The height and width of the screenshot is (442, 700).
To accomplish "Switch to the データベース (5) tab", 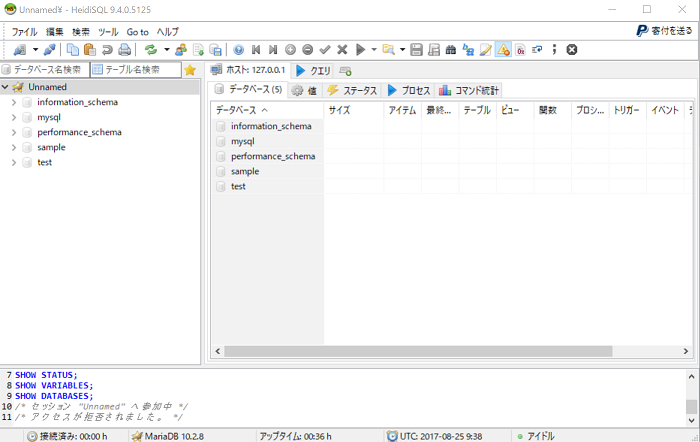I will pos(249,89).
